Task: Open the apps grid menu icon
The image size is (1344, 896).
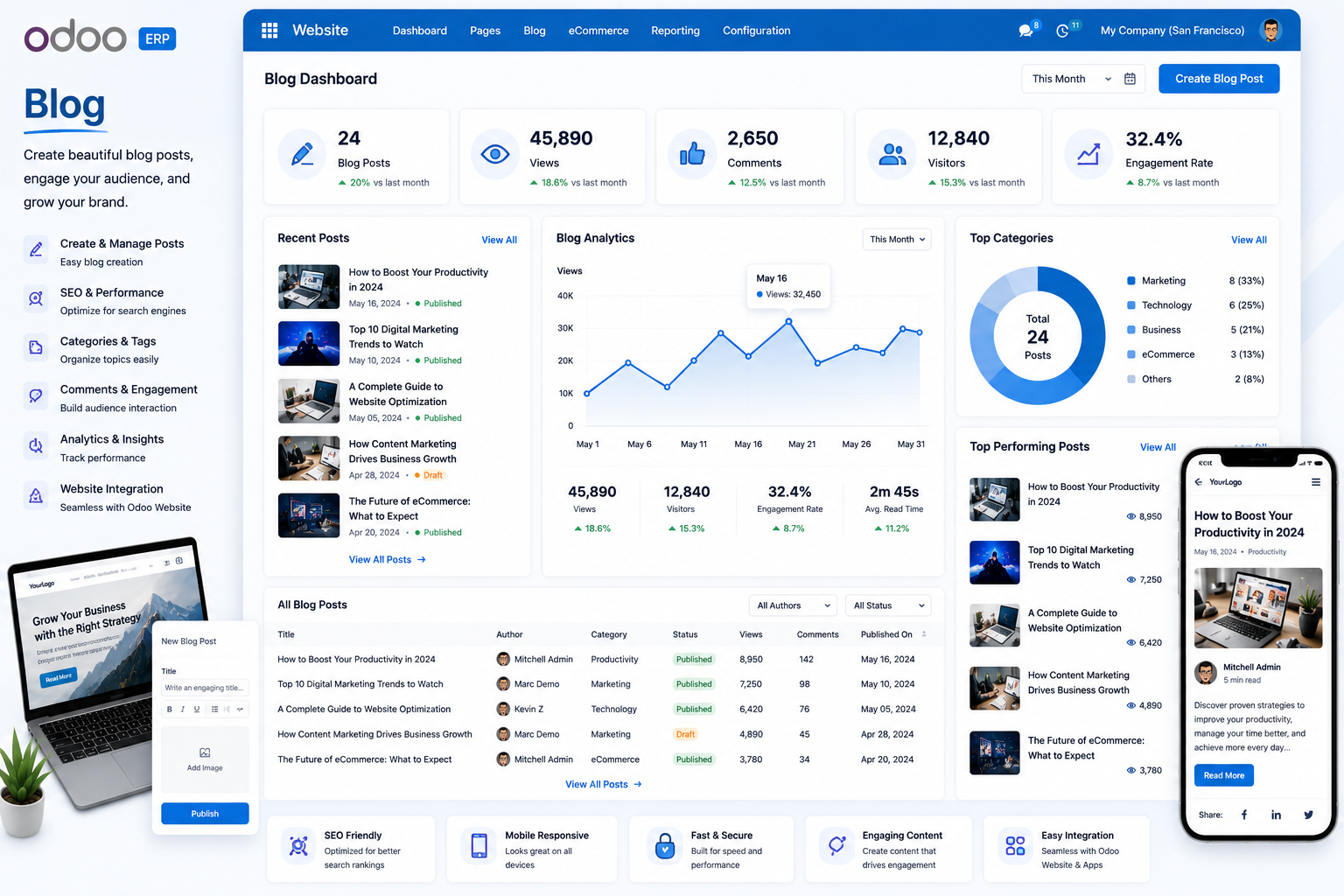Action: pos(269,31)
